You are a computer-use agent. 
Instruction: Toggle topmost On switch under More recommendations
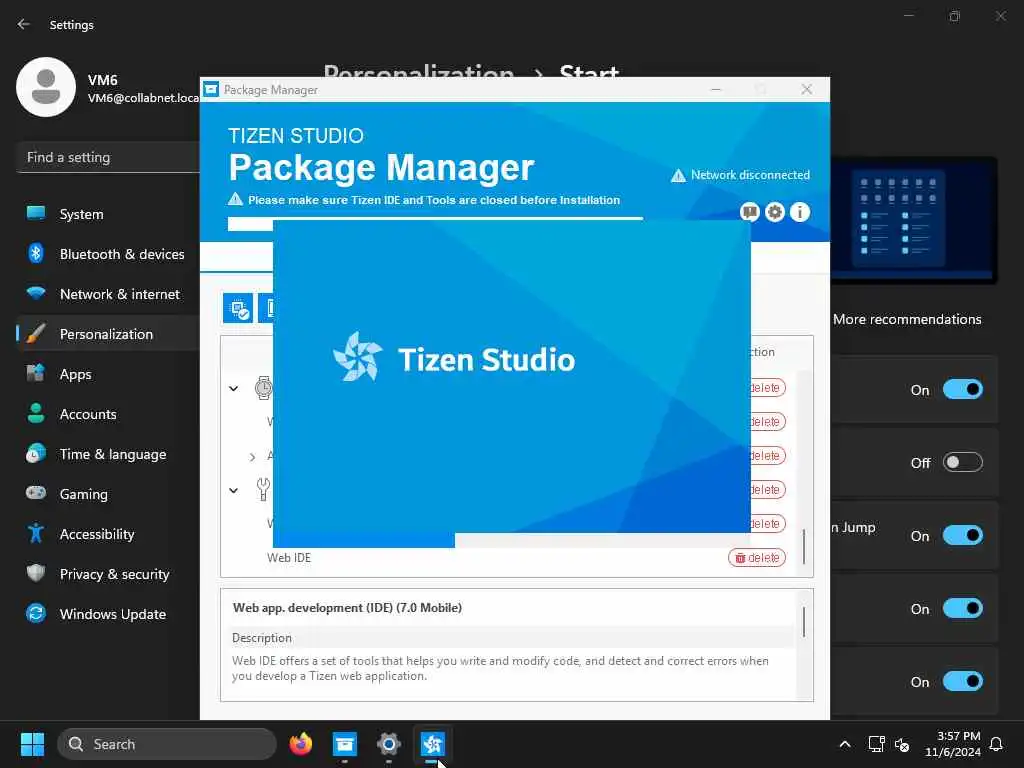pyautogui.click(x=963, y=389)
